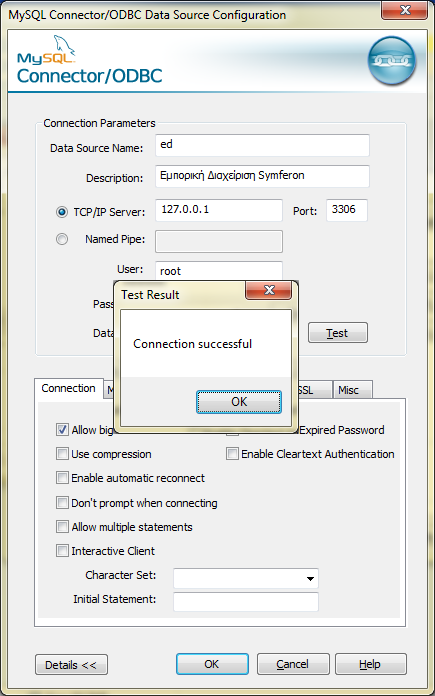Enable automatic reconnect checkbox
The width and height of the screenshot is (435, 696).
point(62,478)
